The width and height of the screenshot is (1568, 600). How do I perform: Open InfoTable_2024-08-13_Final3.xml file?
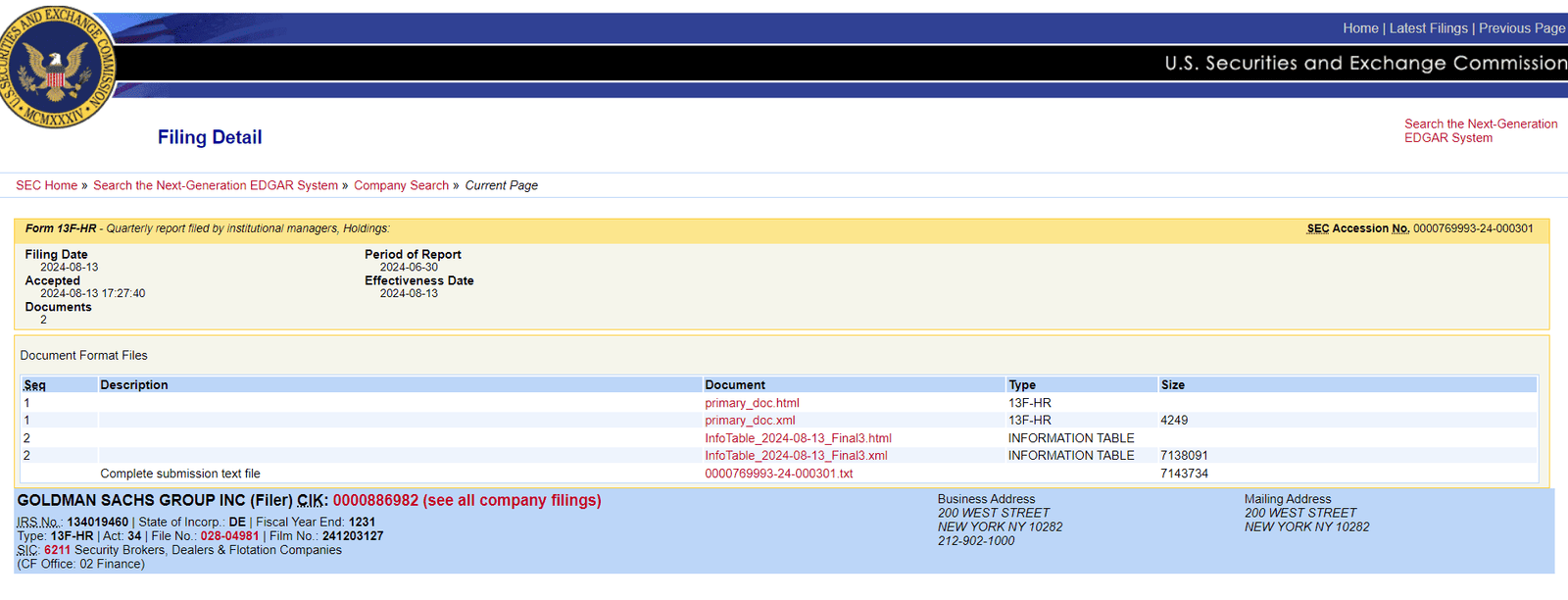(x=796, y=456)
